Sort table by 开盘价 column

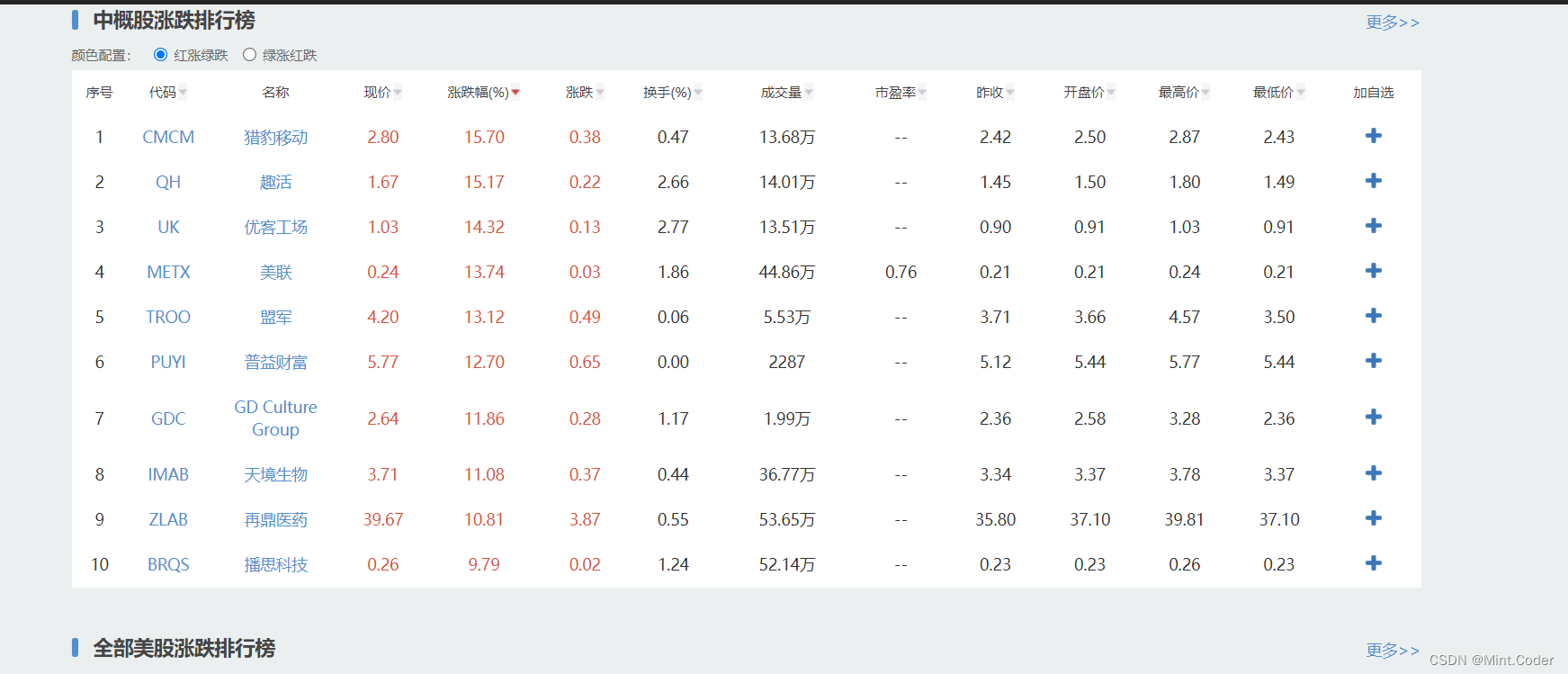tap(1089, 93)
